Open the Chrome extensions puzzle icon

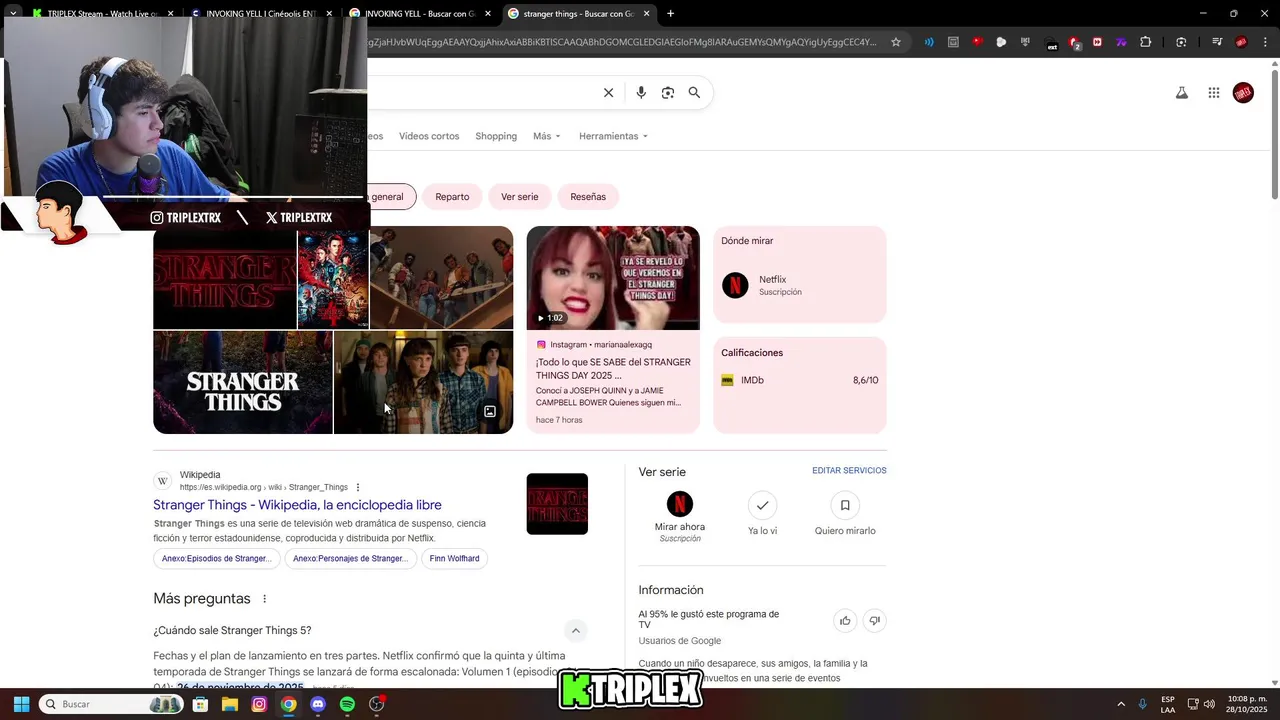click(x=1146, y=42)
